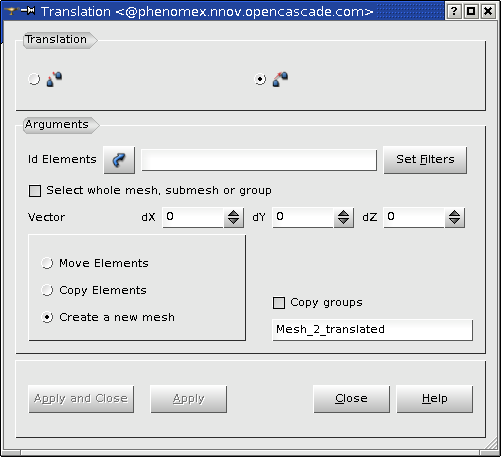Screen dimensions: 501x457
Task: Click the Mesh_2_translated name field
Action: pyautogui.click(x=372, y=330)
